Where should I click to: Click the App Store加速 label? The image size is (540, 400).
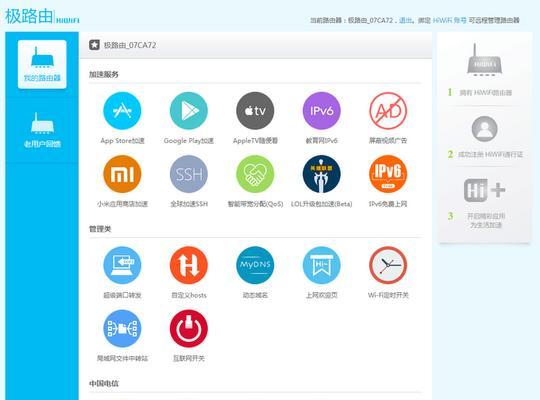coord(122,141)
